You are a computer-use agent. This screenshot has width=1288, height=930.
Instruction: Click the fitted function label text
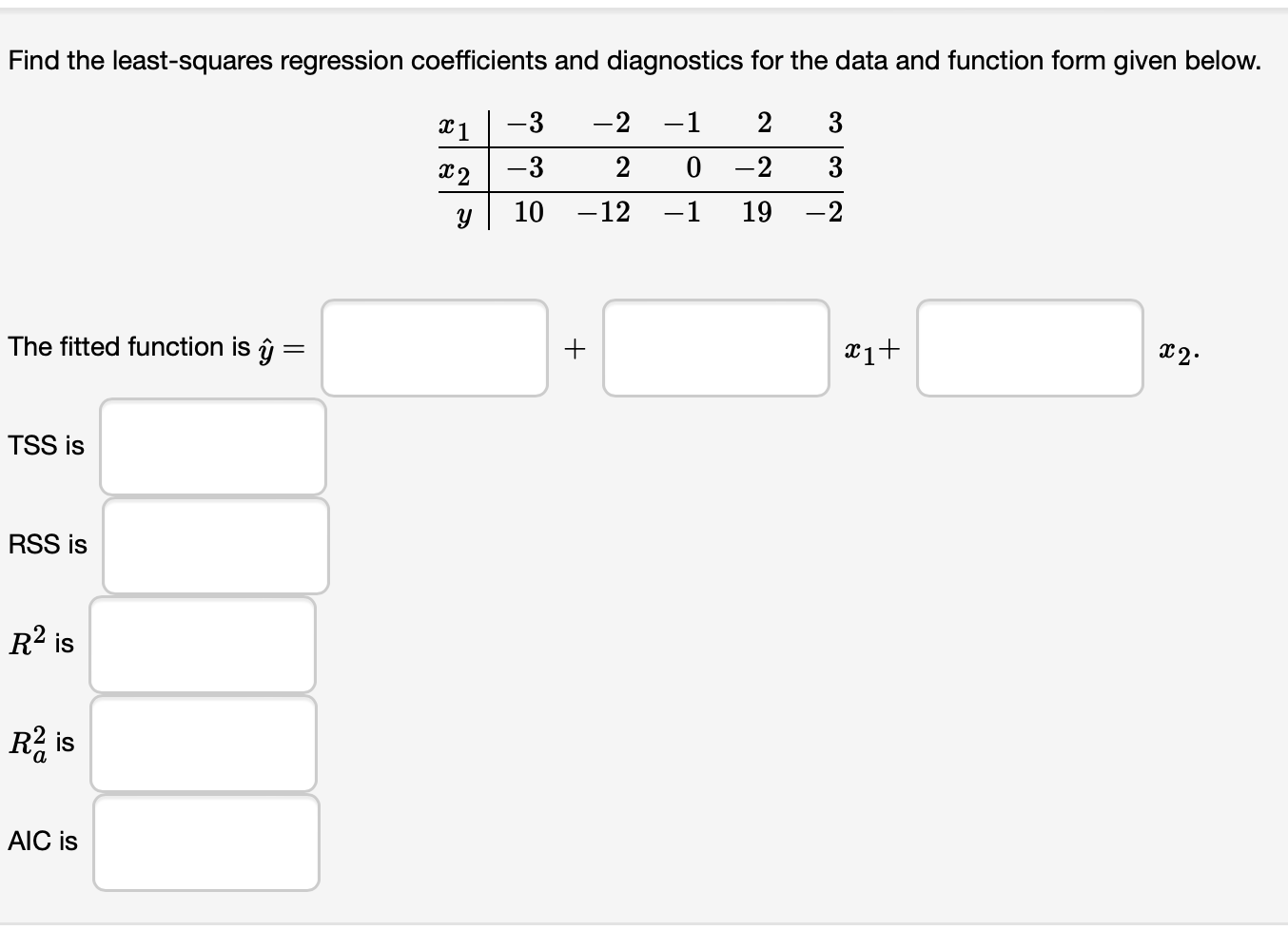152,347
